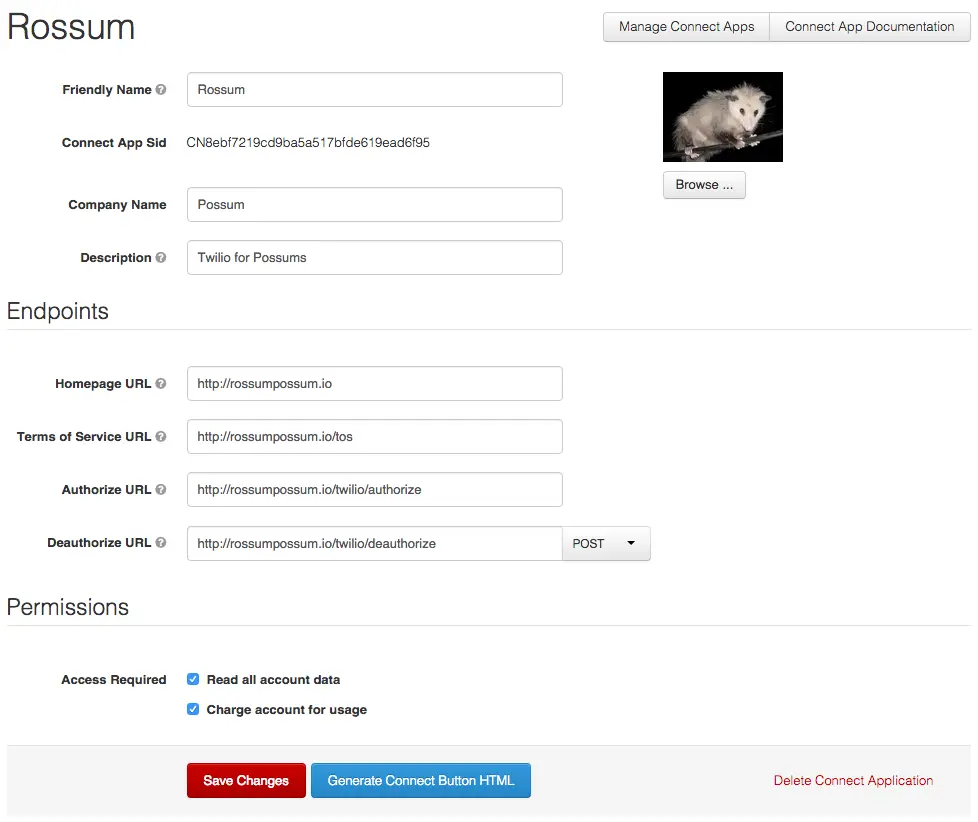Focus the Friendly Name input field

pyautogui.click(x=375, y=89)
